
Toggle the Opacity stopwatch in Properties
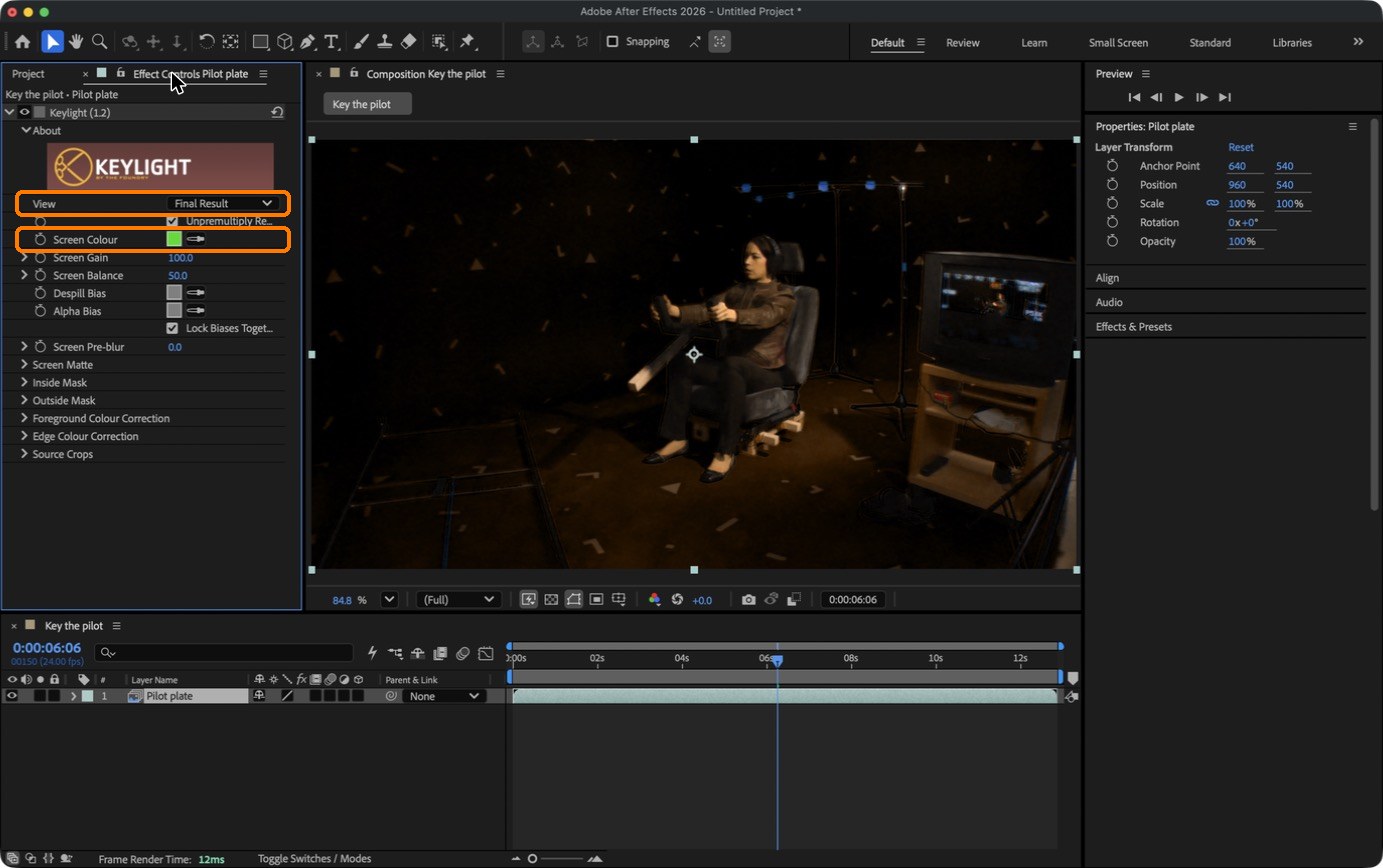pyautogui.click(x=1112, y=242)
